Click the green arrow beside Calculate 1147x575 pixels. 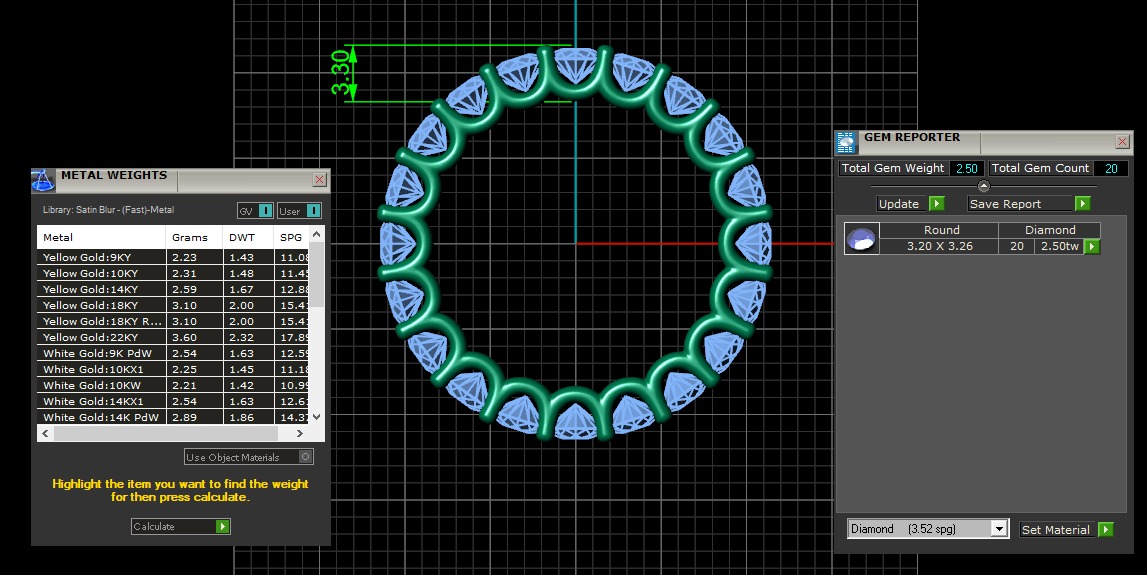[x=223, y=527]
